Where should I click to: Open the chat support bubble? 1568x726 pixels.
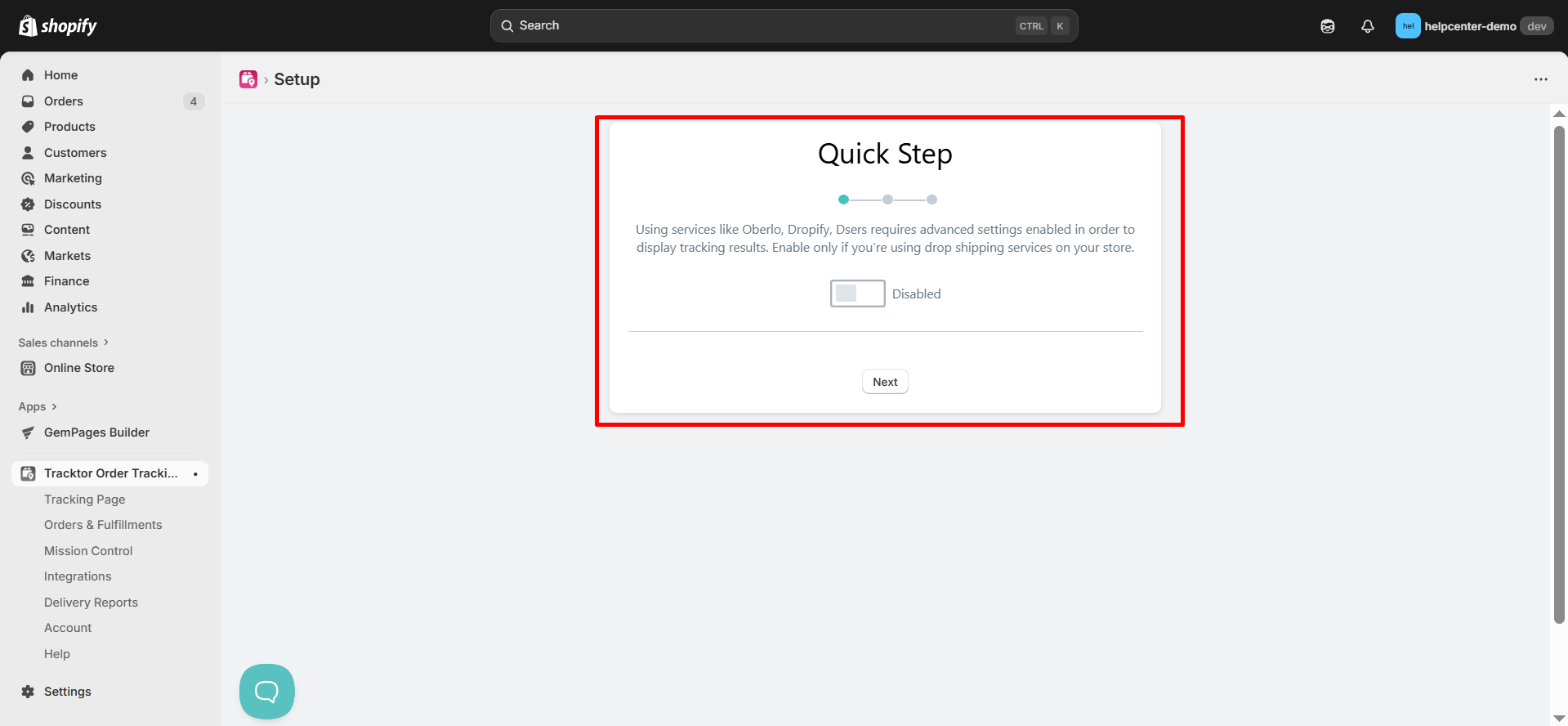click(x=267, y=692)
